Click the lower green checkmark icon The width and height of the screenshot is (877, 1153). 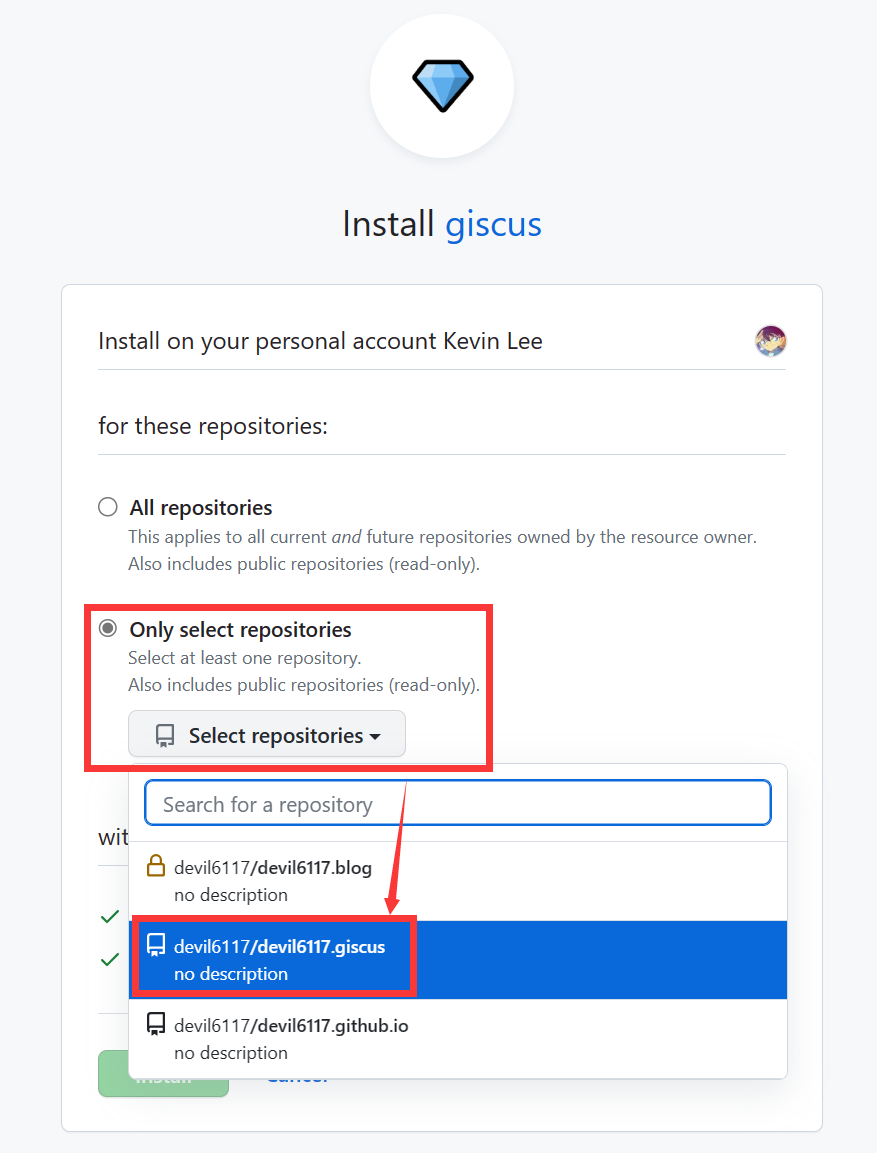tap(110, 960)
